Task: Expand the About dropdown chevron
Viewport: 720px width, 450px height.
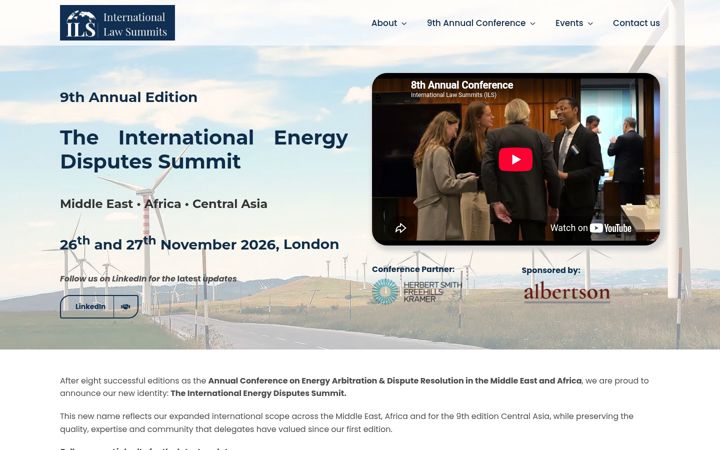Action: pos(404,23)
